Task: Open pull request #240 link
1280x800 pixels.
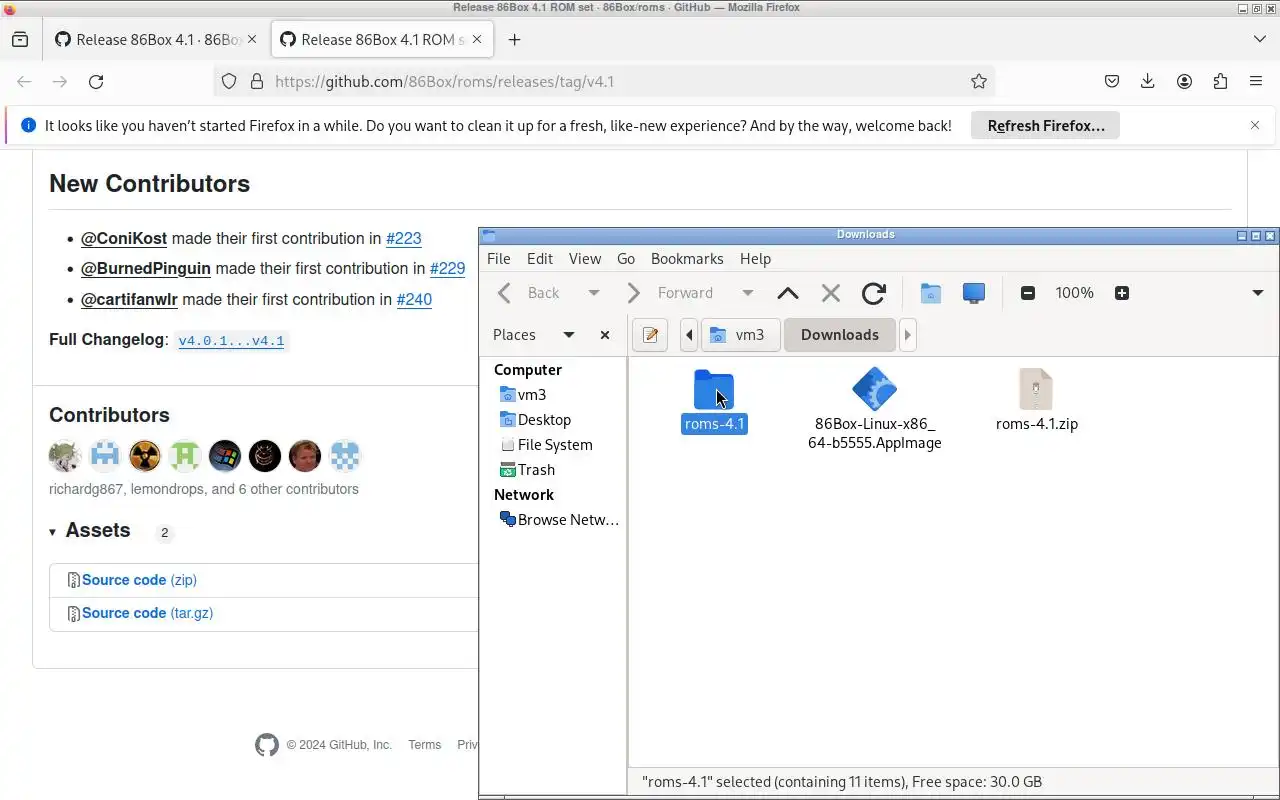Action: click(x=414, y=300)
